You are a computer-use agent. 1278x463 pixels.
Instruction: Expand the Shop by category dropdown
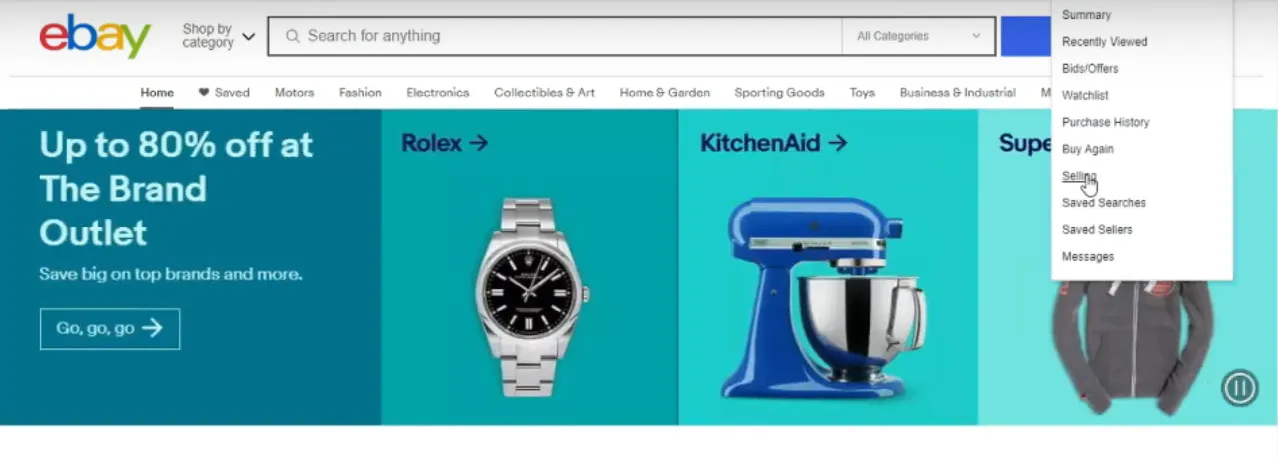point(218,36)
